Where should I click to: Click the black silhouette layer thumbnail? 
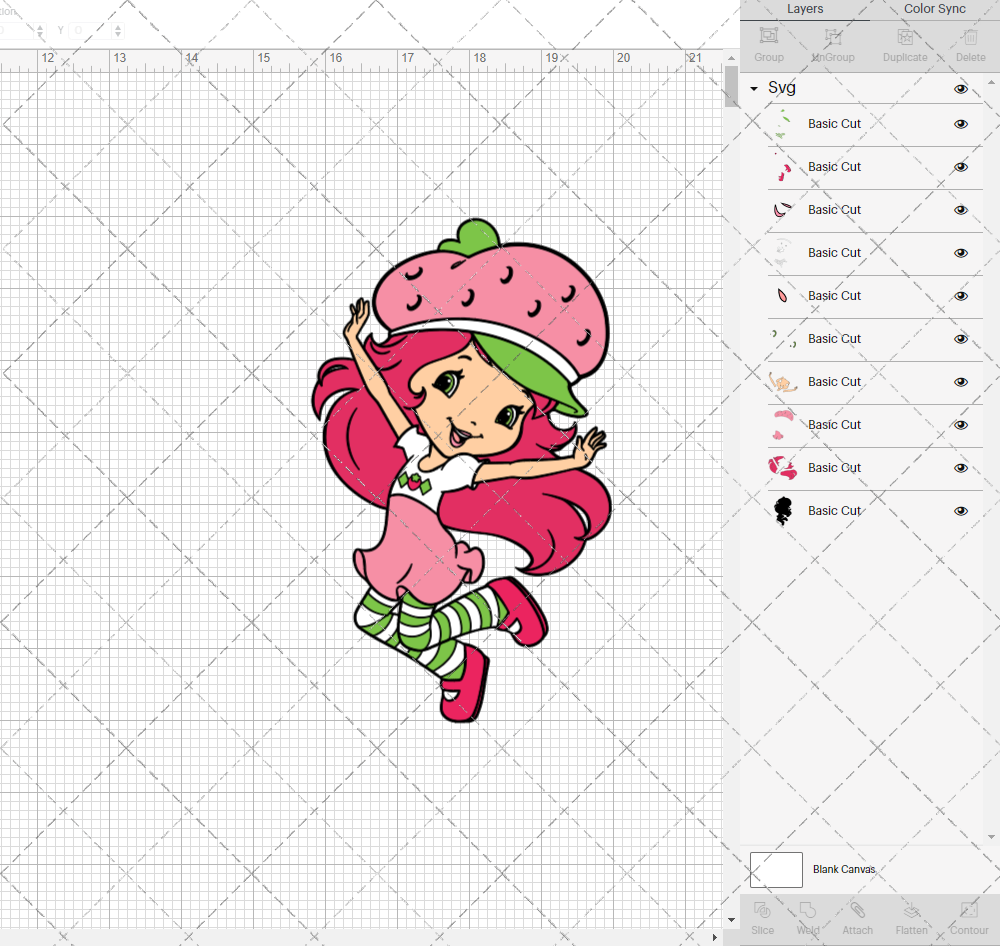tap(784, 510)
